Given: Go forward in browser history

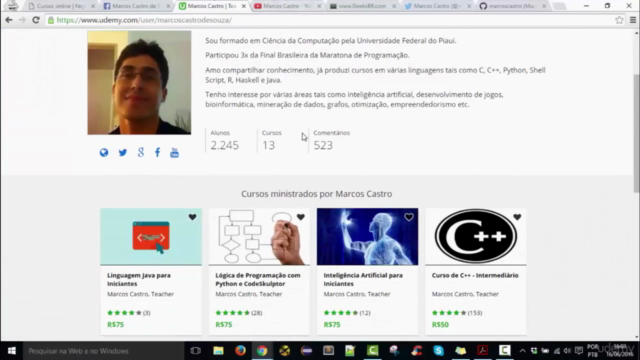Looking at the screenshot, I should click(x=22, y=20).
